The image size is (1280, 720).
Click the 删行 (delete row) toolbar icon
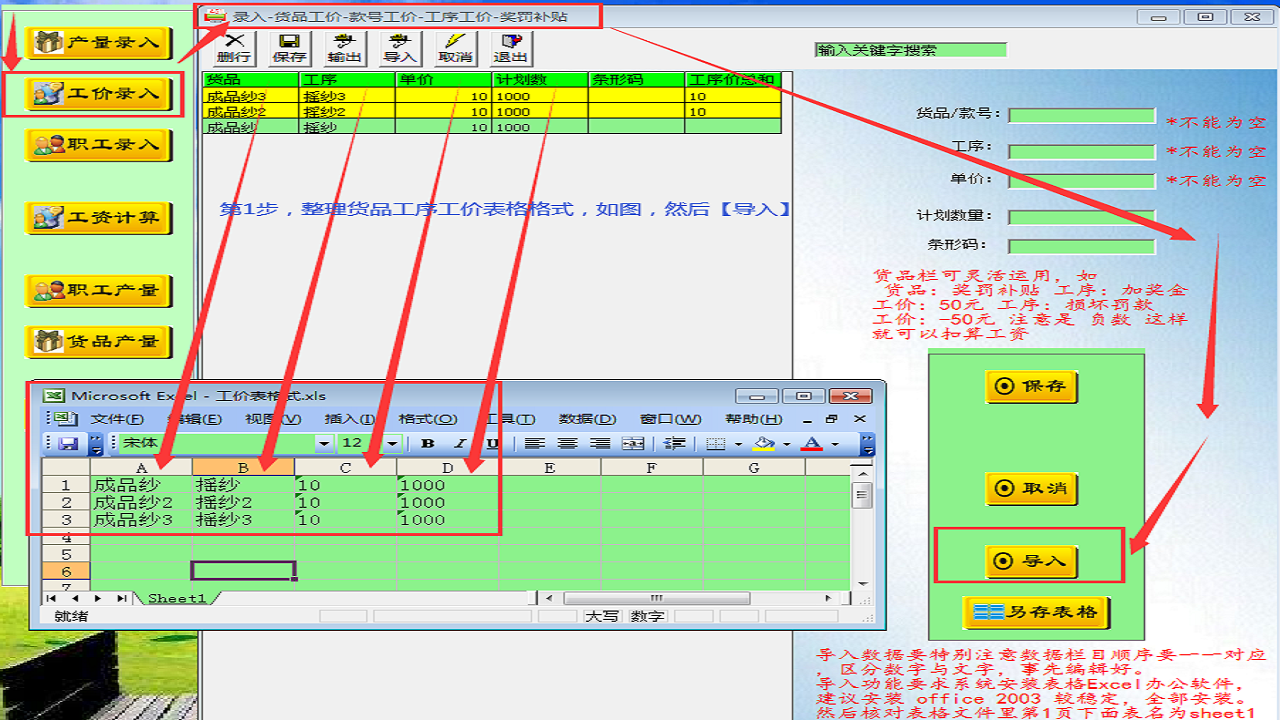click(234, 47)
